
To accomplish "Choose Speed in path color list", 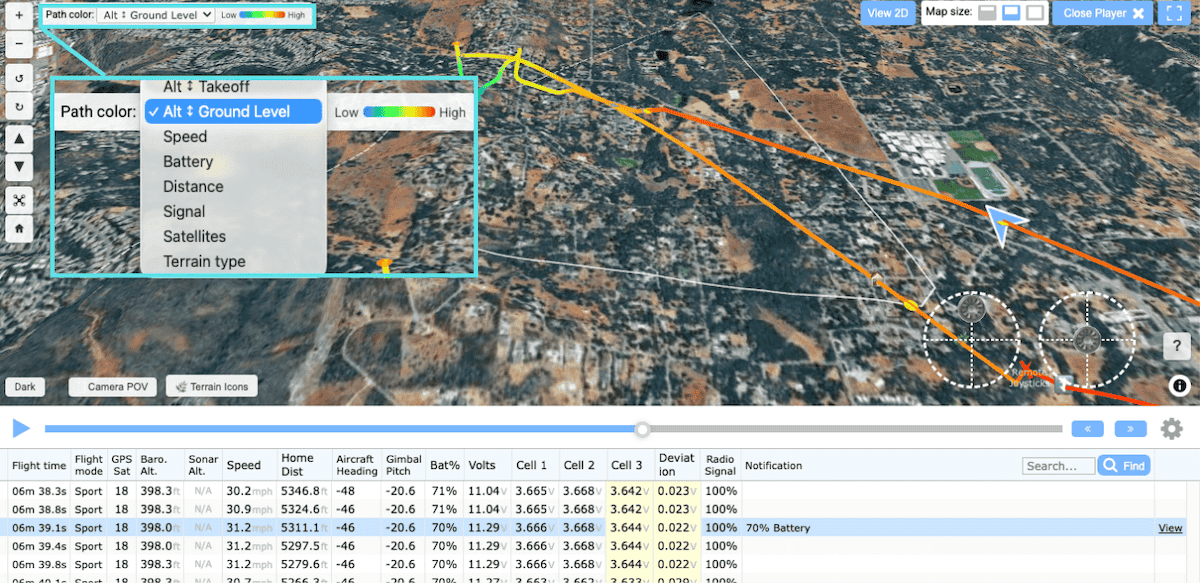I will point(185,137).
